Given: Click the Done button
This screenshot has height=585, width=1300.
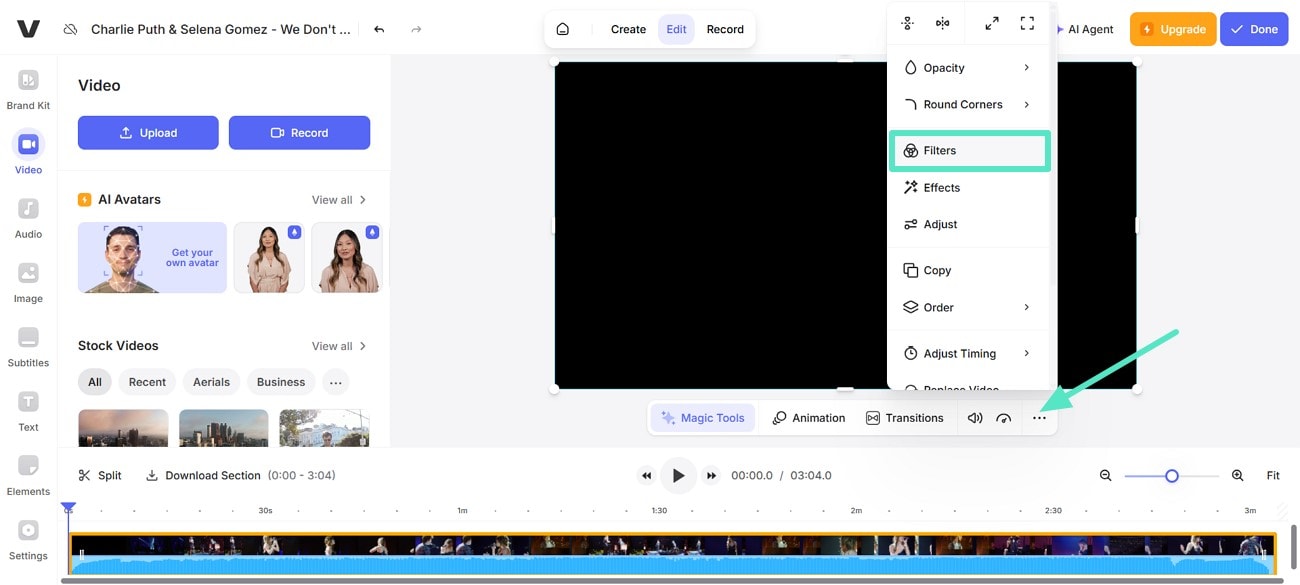Looking at the screenshot, I should (x=1254, y=29).
